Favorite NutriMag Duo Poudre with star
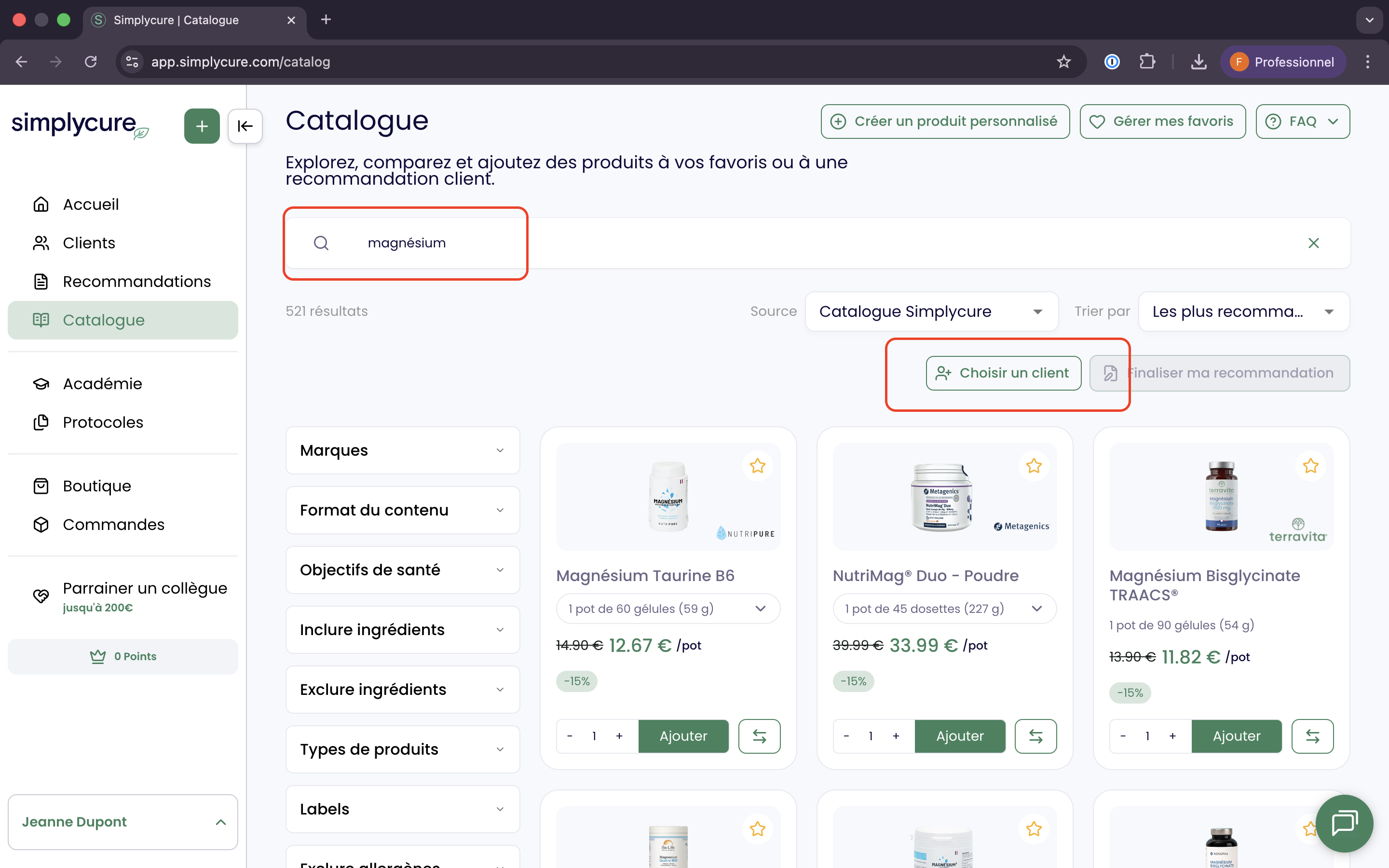The image size is (1389, 868). coord(1034,465)
